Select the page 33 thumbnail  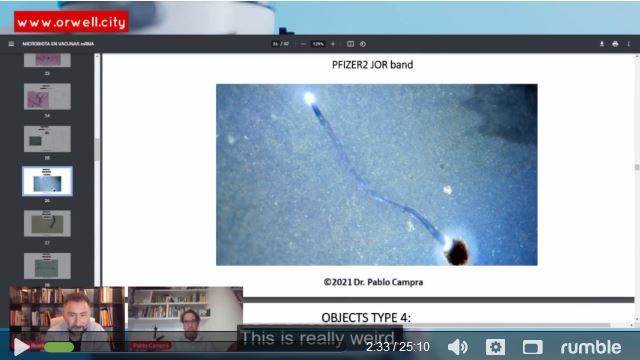point(47,60)
